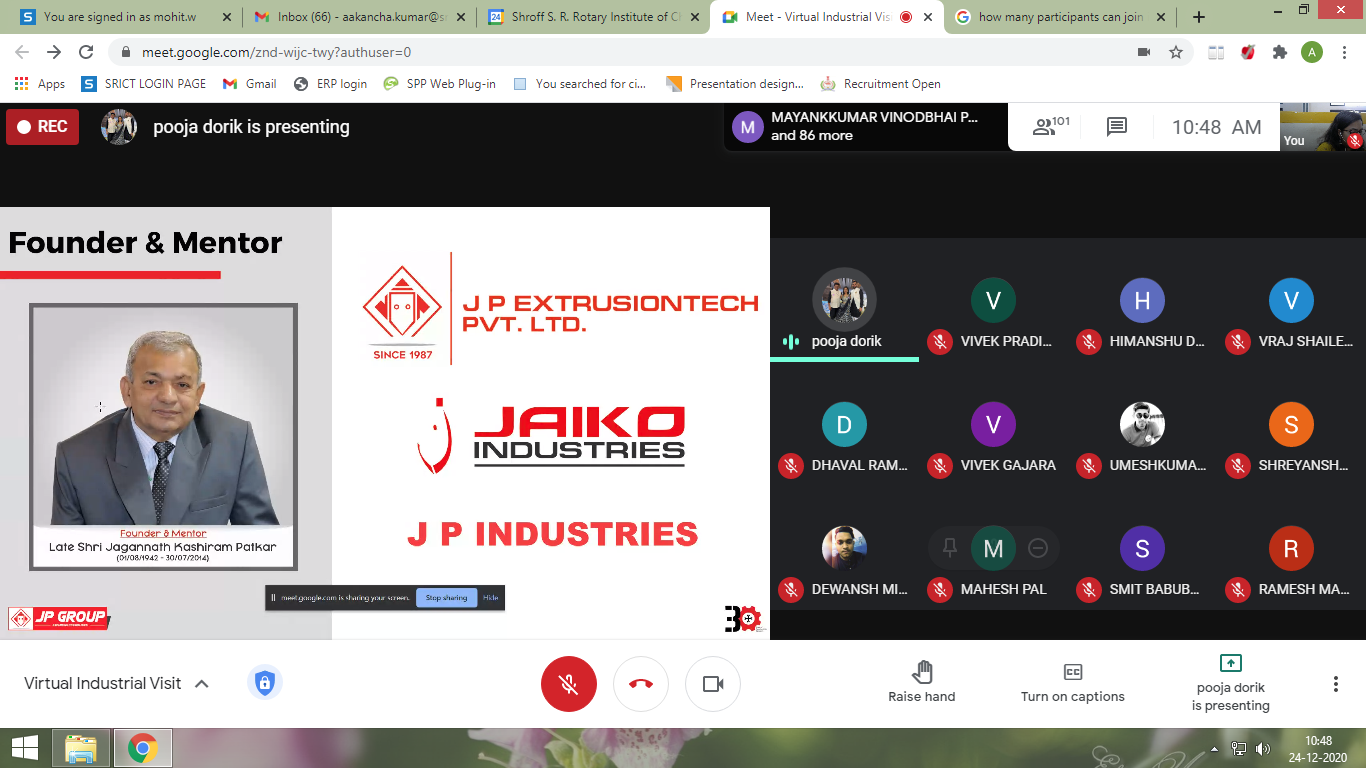The width and height of the screenshot is (1366, 768).
Task: Open Presentation design... bookmark
Action: (x=735, y=84)
